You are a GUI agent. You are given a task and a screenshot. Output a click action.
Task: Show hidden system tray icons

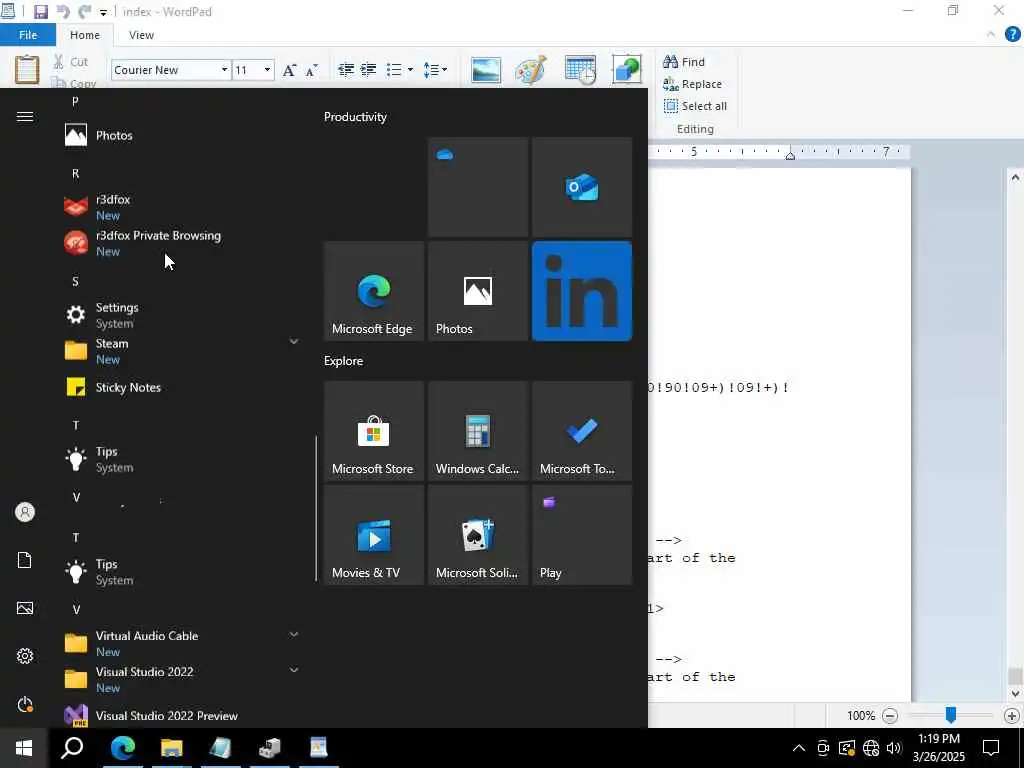coord(799,748)
